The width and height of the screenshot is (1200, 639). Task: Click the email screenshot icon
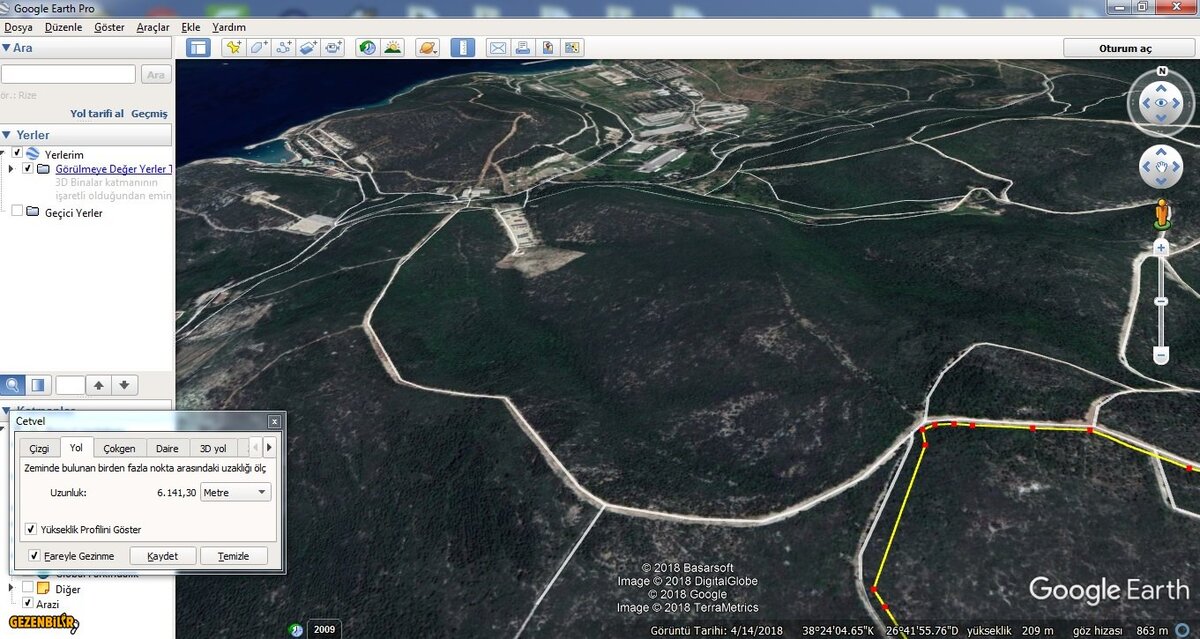[499, 47]
